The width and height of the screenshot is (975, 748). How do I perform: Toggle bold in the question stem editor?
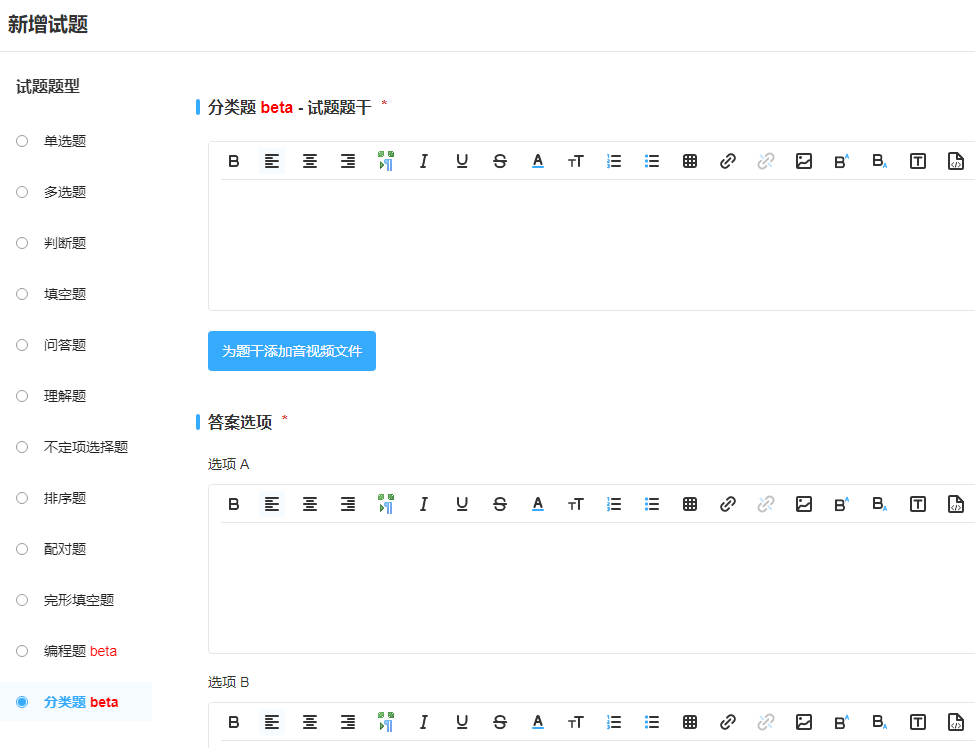[234, 161]
